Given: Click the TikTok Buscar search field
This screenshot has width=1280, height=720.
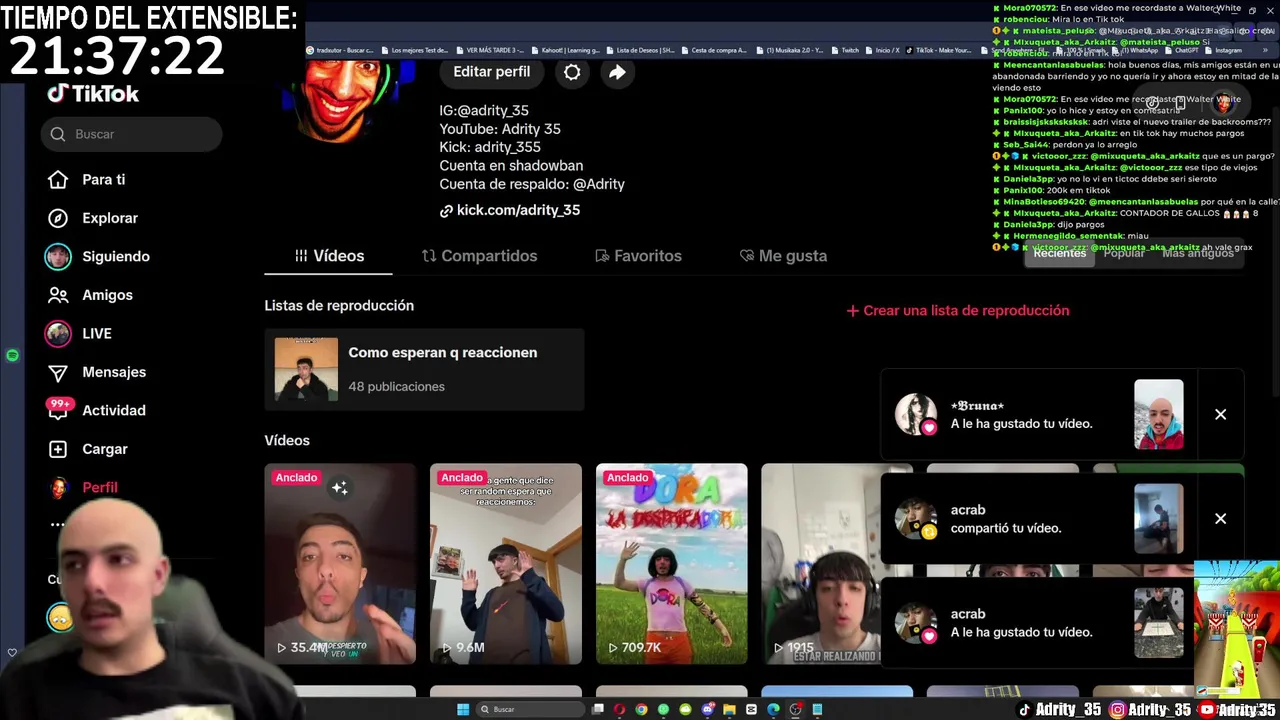Looking at the screenshot, I should tap(132, 134).
